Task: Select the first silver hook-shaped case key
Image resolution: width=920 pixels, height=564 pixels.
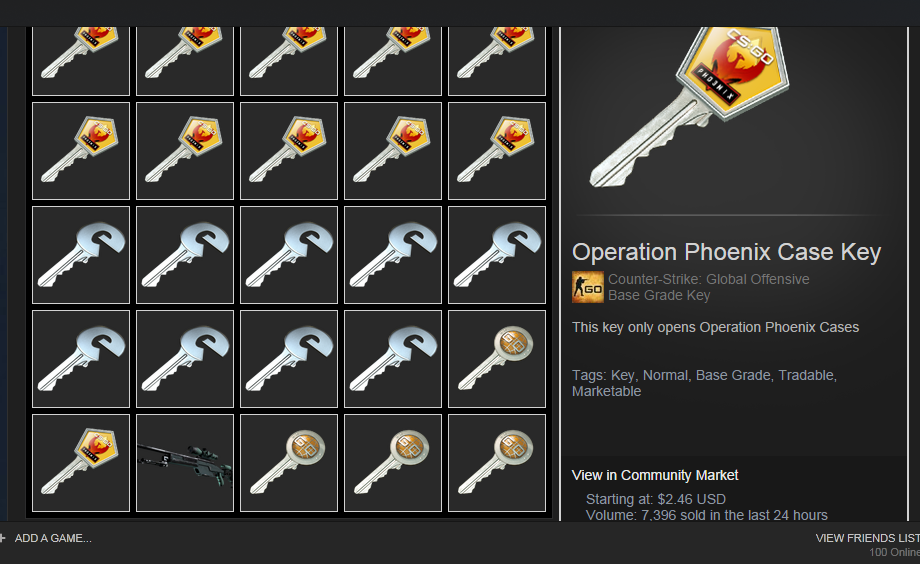Action: click(x=81, y=255)
